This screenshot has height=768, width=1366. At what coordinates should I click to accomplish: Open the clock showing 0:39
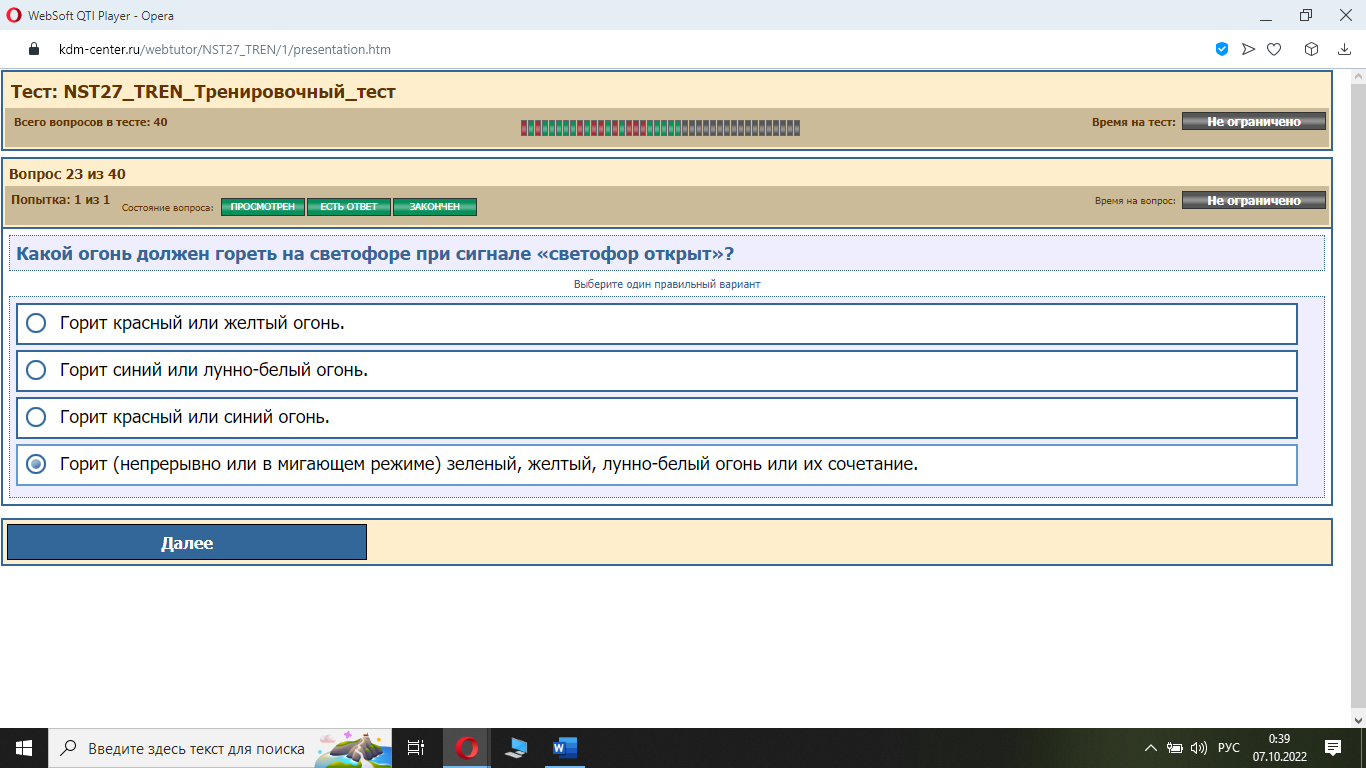[x=1279, y=748]
